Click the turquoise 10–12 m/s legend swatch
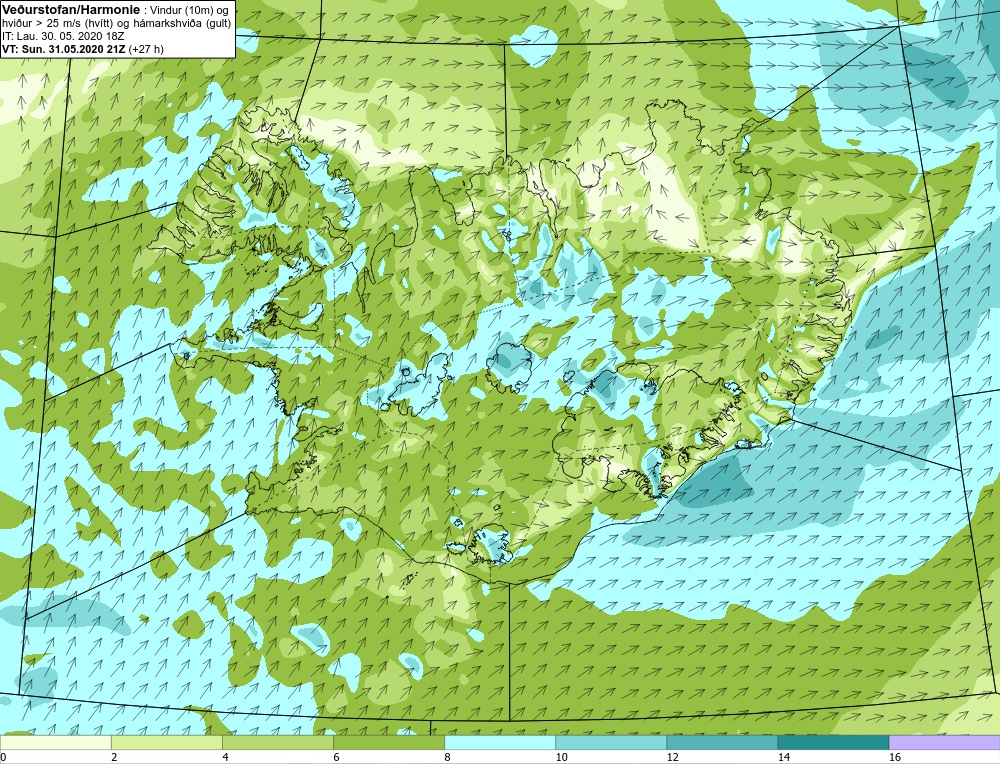The height and width of the screenshot is (764, 1000). [610, 742]
